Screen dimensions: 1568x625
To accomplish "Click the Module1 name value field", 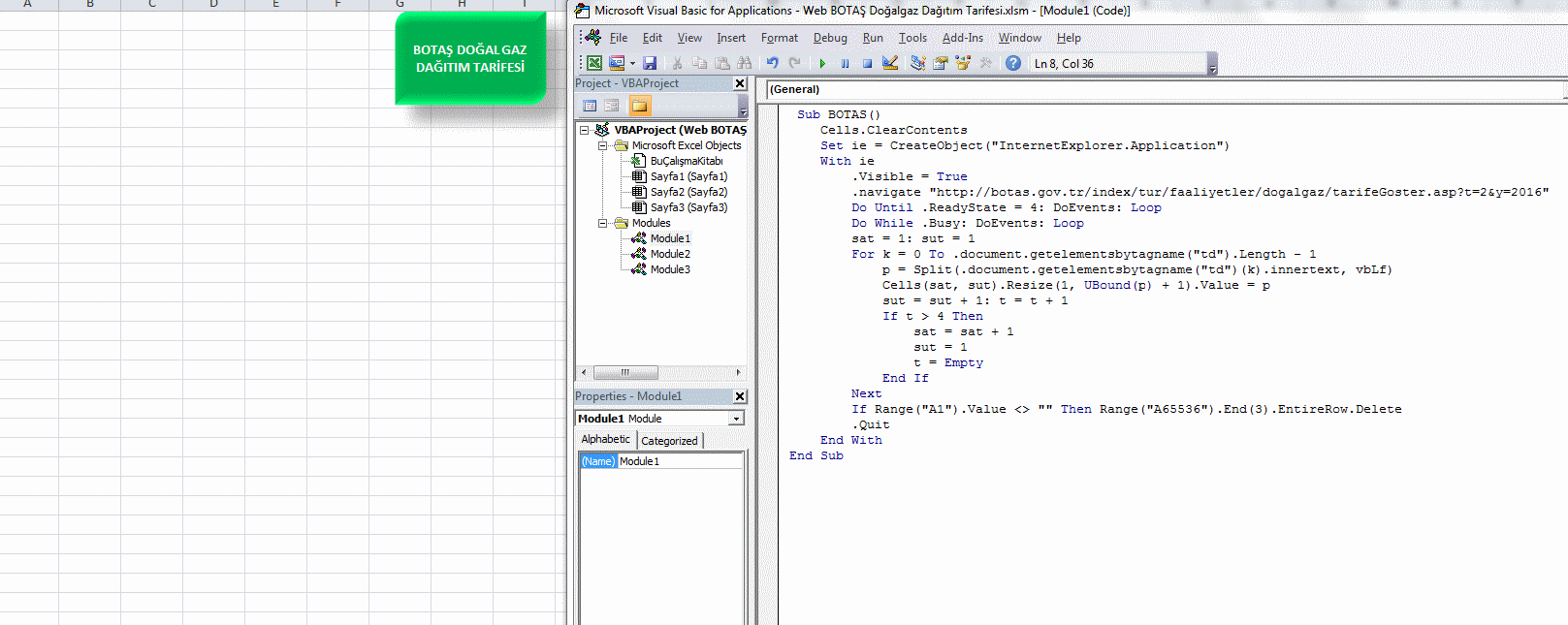I will click(x=681, y=461).
